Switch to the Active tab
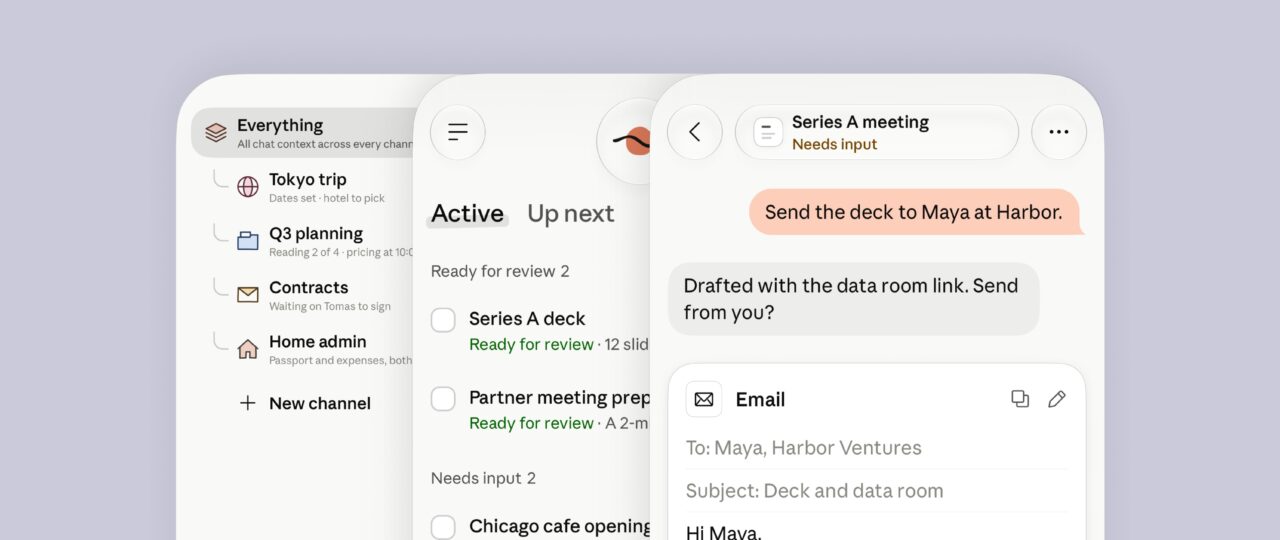 [467, 213]
